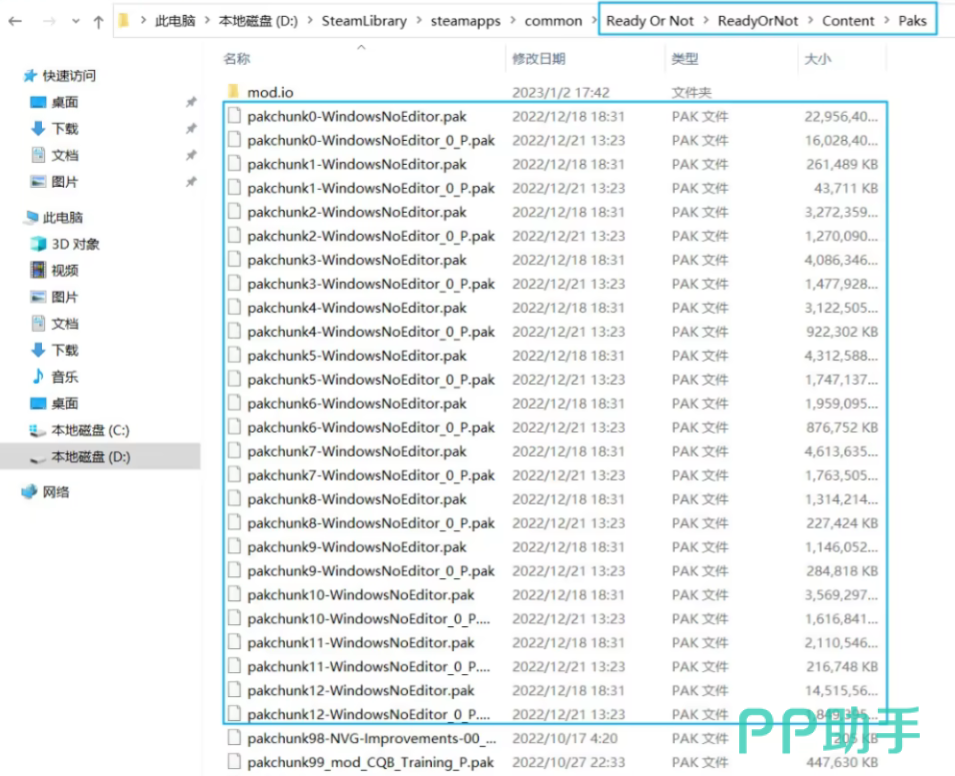Click the SteamLibrary breadcrumb
This screenshot has width=955, height=776.
tap(364, 21)
